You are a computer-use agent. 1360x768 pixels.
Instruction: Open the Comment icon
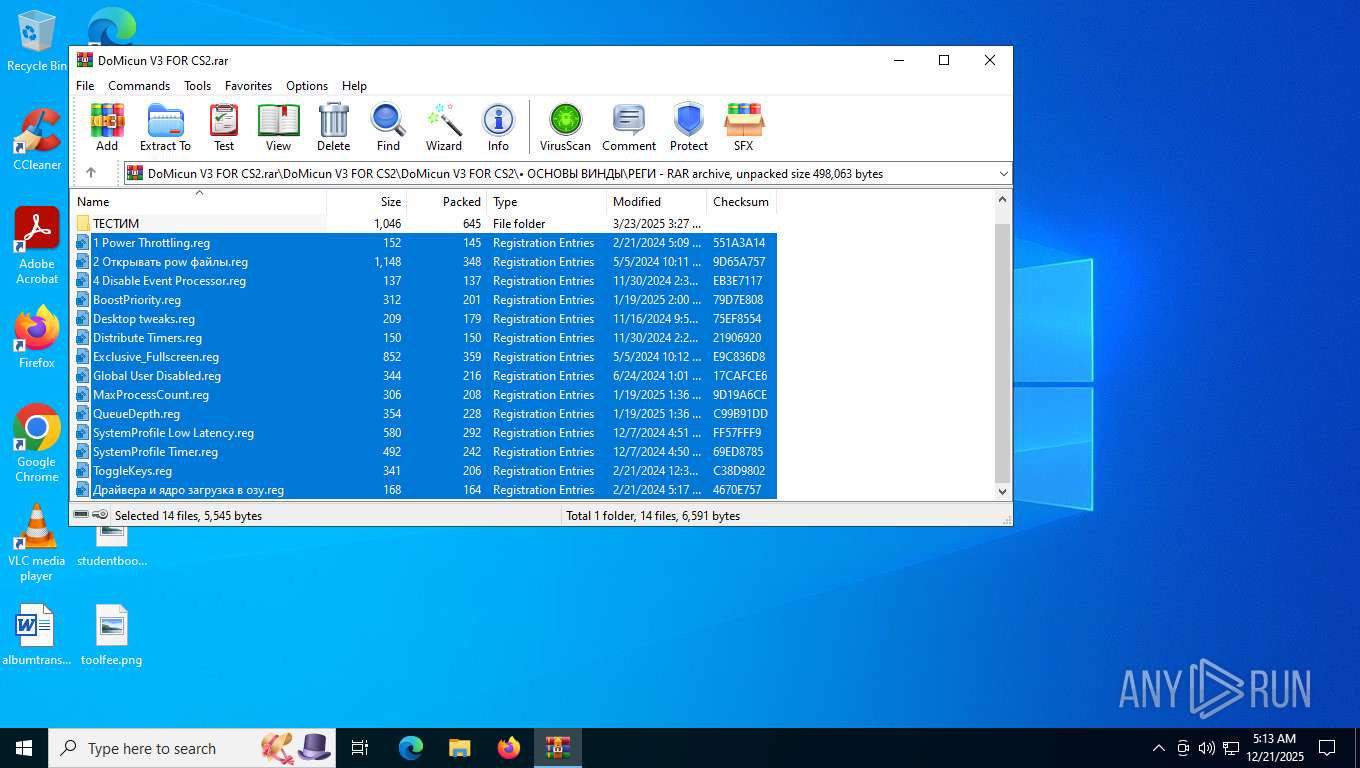629,127
